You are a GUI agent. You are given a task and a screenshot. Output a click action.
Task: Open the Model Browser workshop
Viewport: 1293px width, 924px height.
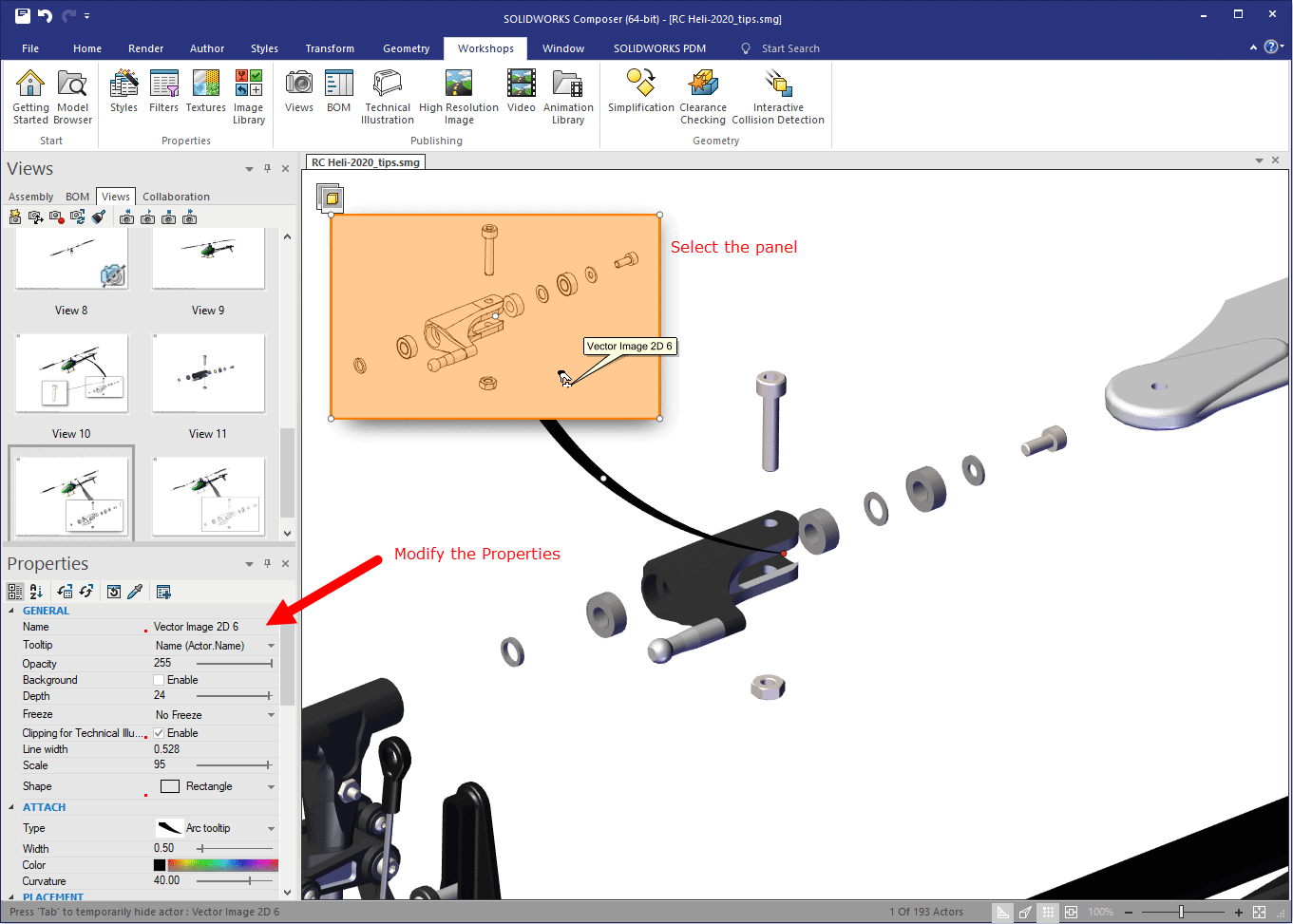click(72, 96)
